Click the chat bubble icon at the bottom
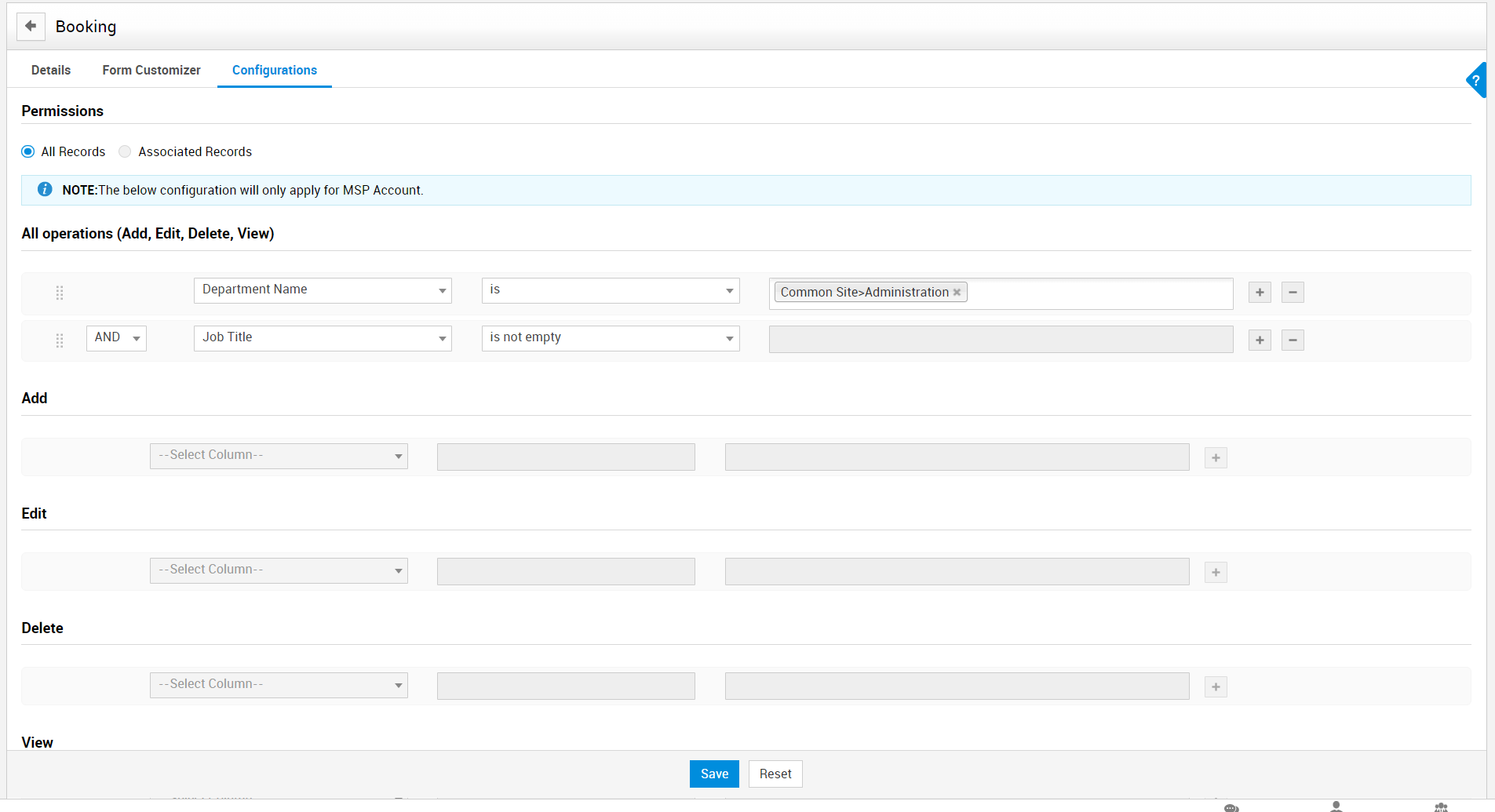 click(1230, 806)
